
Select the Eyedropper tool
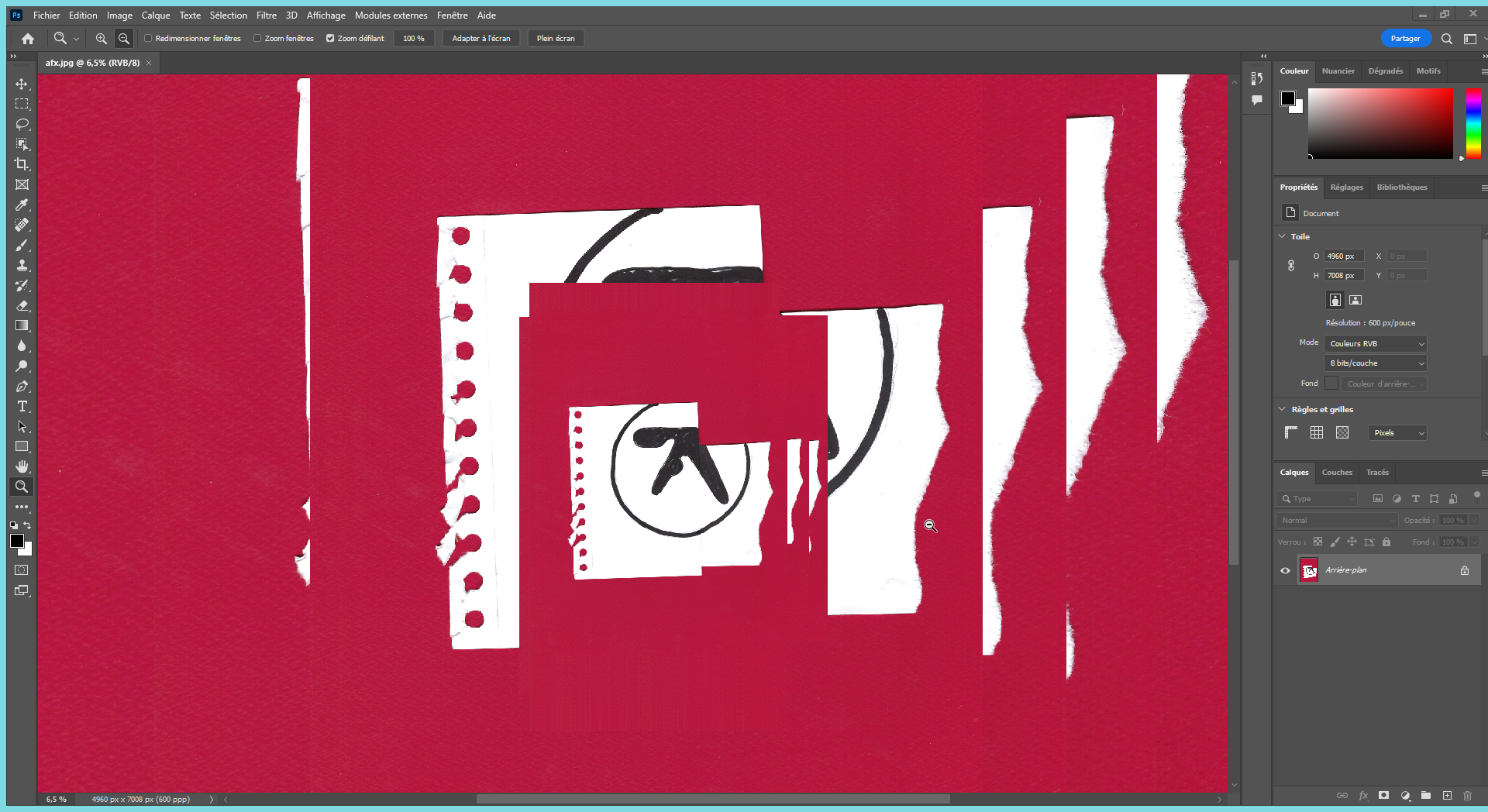point(22,205)
